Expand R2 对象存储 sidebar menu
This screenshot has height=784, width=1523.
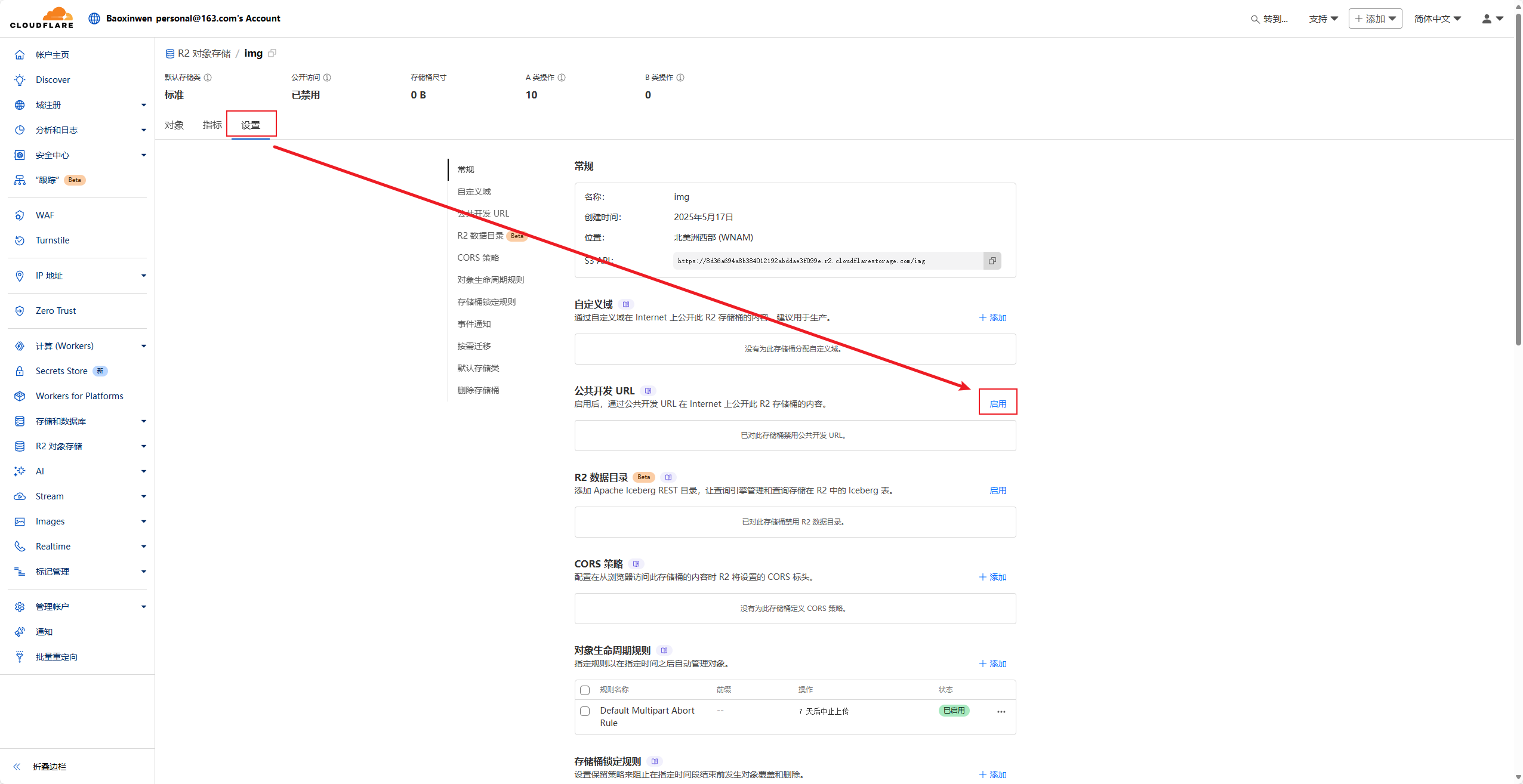[x=144, y=446]
